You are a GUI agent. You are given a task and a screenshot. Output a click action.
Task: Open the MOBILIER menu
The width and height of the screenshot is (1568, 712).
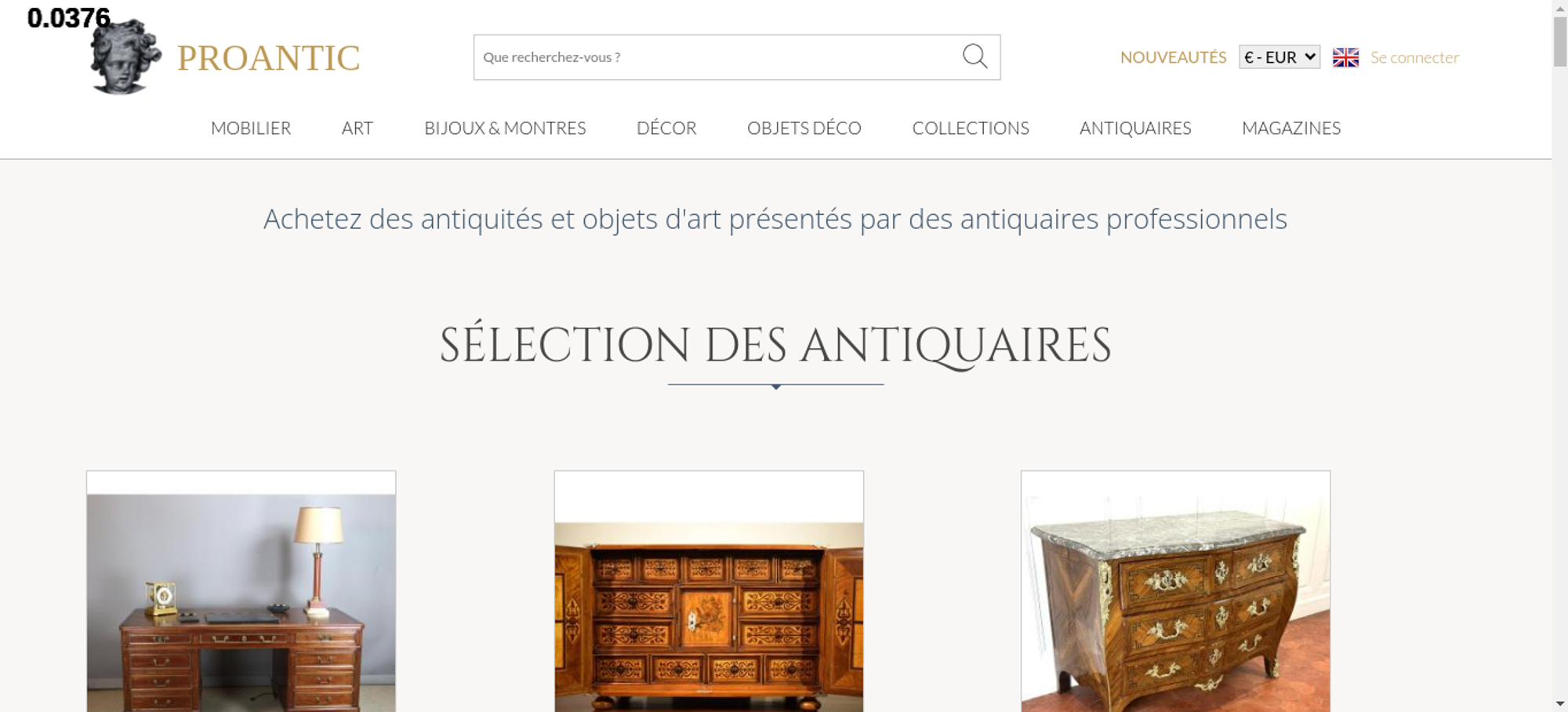(x=251, y=128)
